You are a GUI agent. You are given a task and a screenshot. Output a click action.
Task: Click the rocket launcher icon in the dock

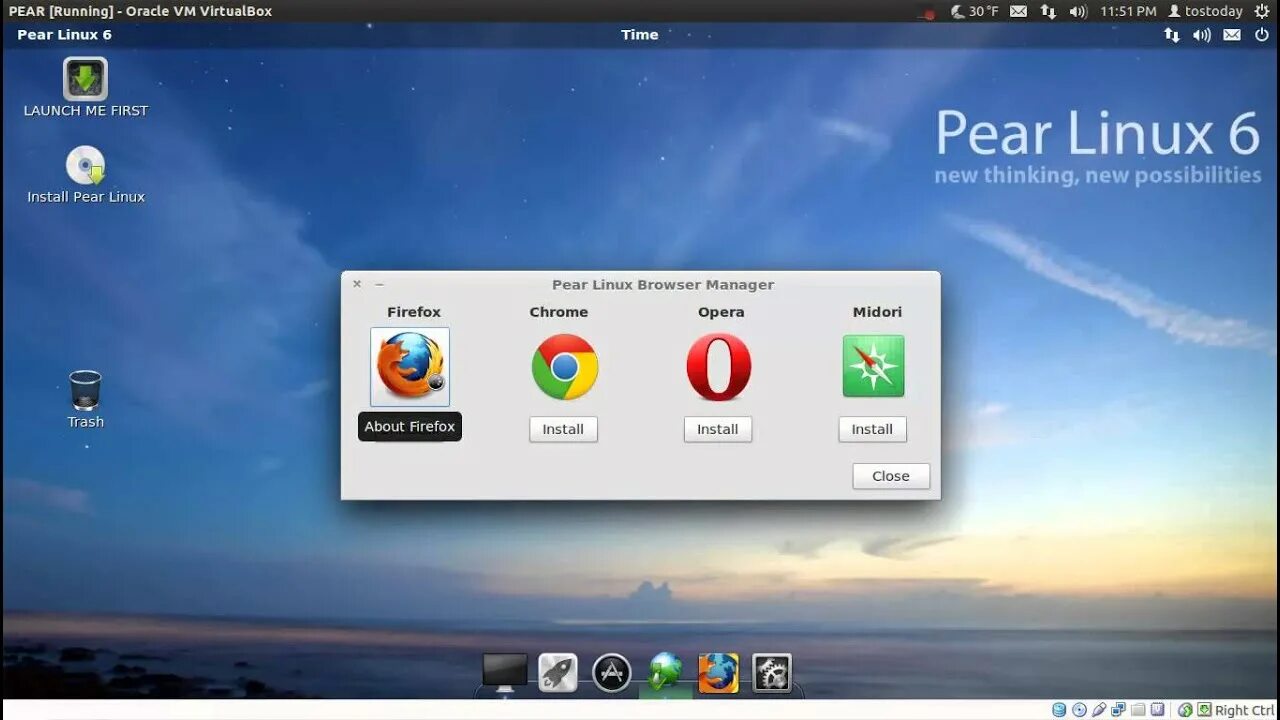(557, 671)
